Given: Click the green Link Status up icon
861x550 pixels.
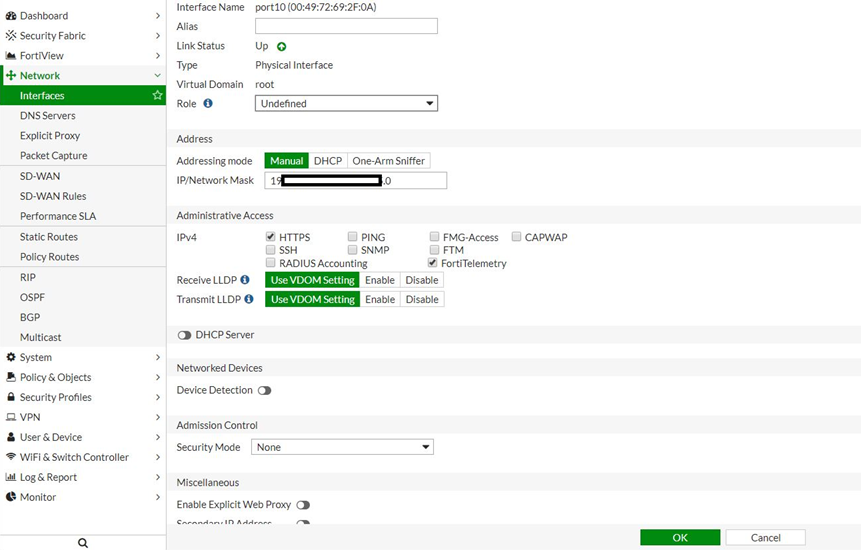Looking at the screenshot, I should coord(281,47).
